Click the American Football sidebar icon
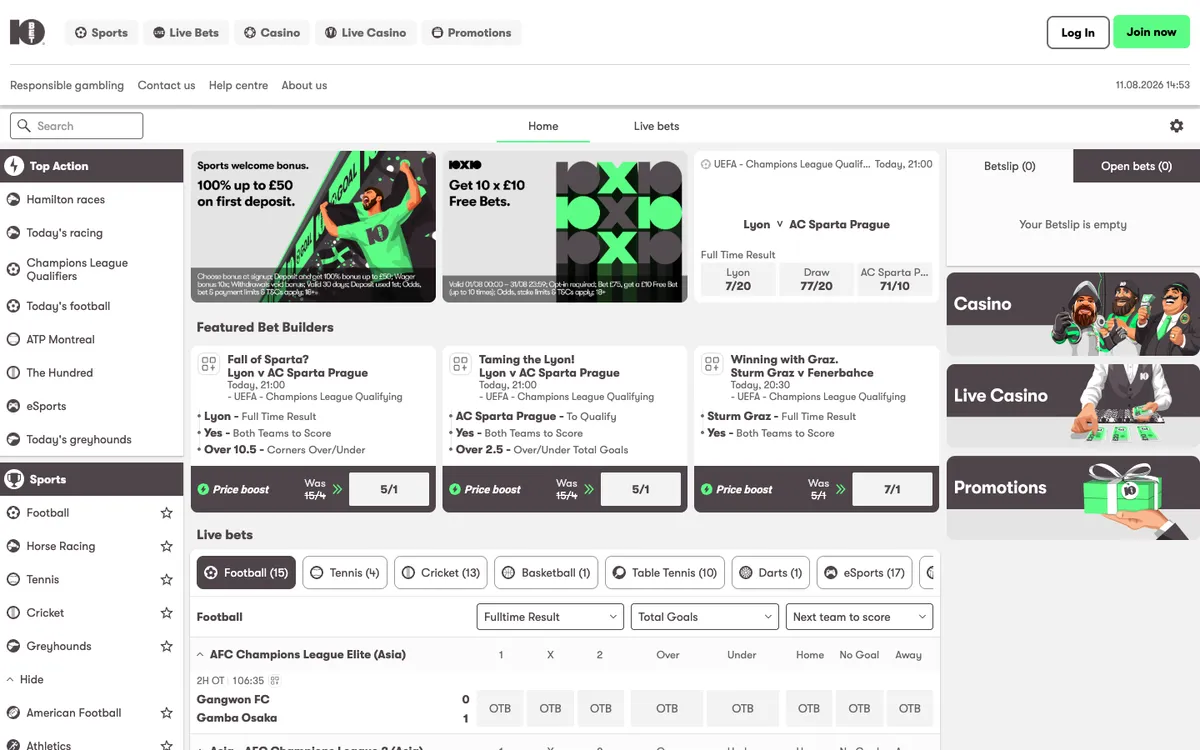This screenshot has width=1200, height=750. [13, 713]
